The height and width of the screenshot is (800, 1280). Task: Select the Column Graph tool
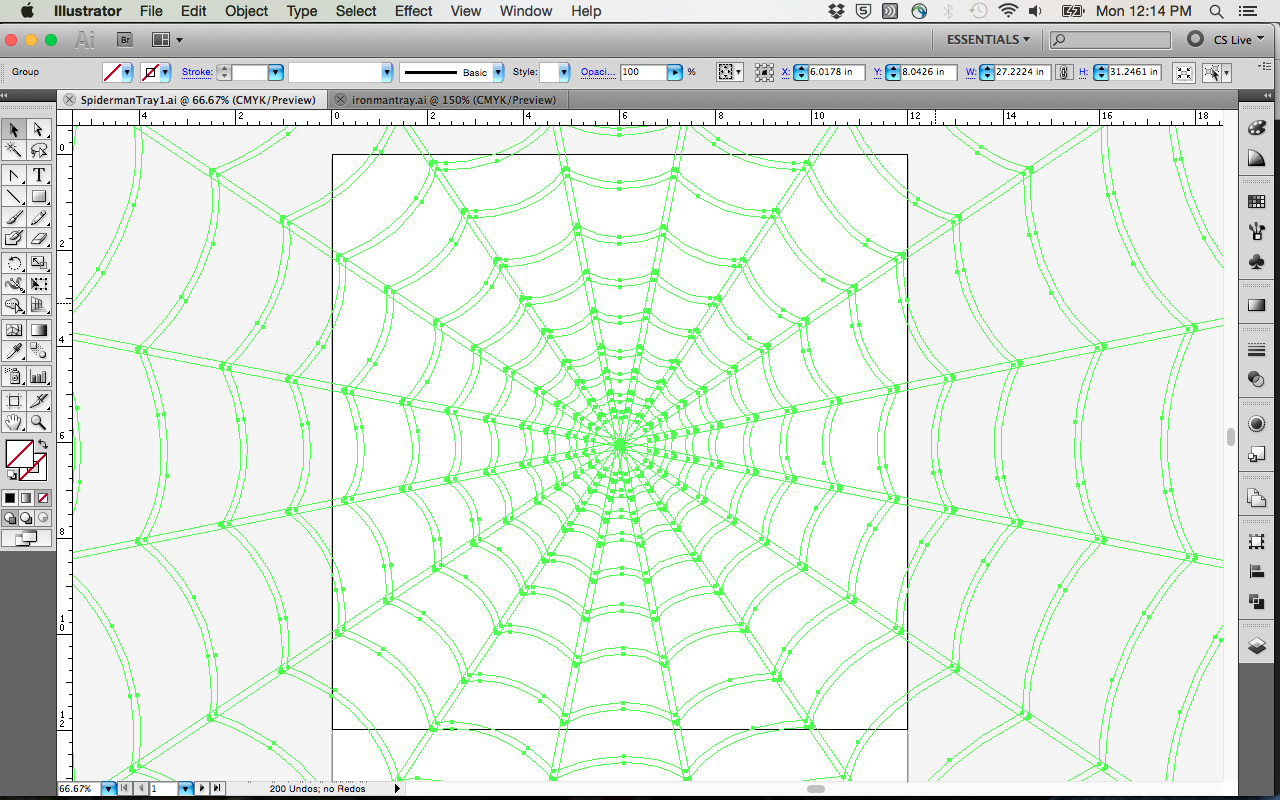(39, 376)
